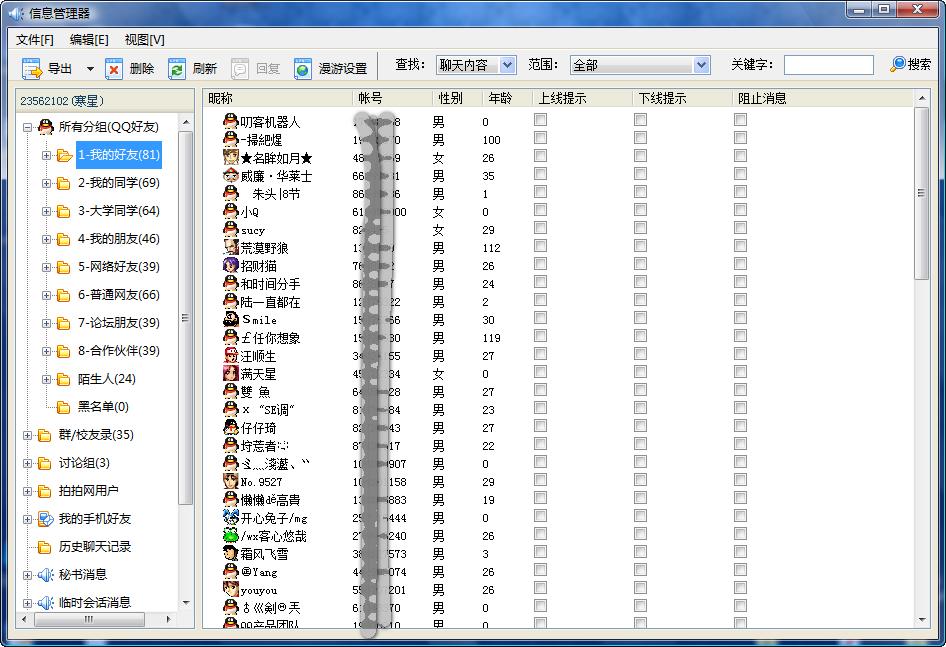
Task: Toggle 下线提示 checkbox for 荒漠野狼
Action: (x=640, y=246)
